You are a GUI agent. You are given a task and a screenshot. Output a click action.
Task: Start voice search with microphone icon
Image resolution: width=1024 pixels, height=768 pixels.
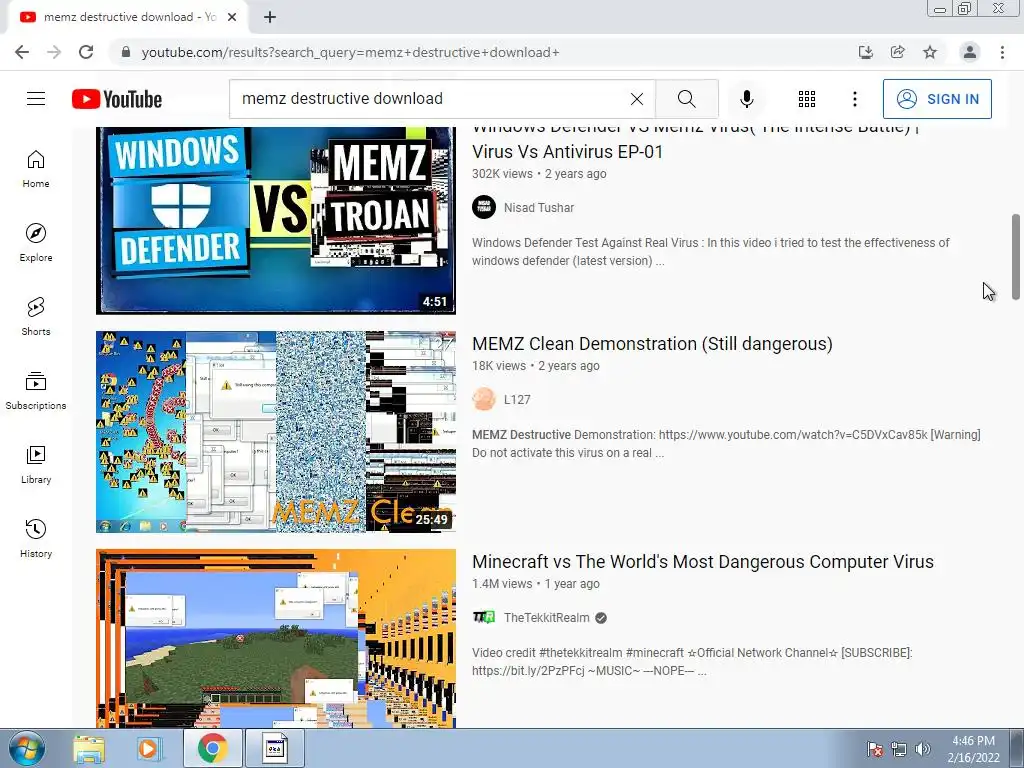click(746, 99)
